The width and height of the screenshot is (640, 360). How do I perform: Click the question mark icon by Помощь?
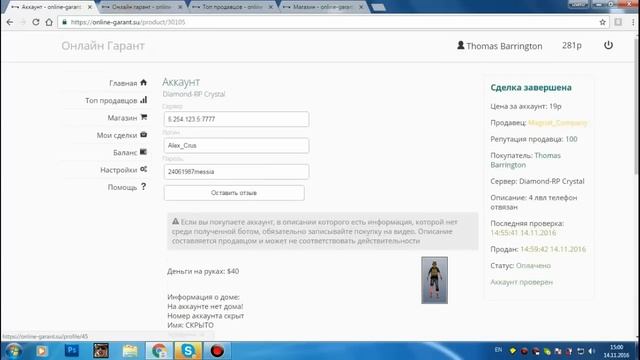click(143, 187)
